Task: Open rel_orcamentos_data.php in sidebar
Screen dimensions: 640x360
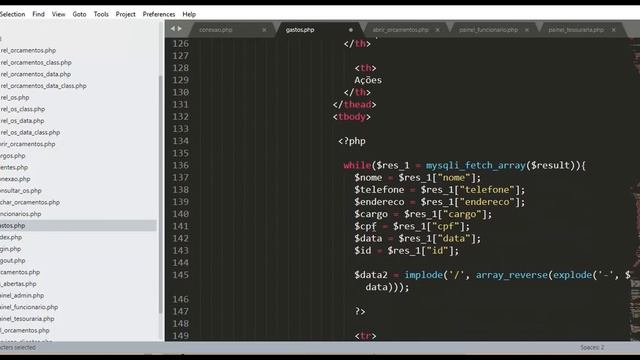Action: [x=36, y=74]
